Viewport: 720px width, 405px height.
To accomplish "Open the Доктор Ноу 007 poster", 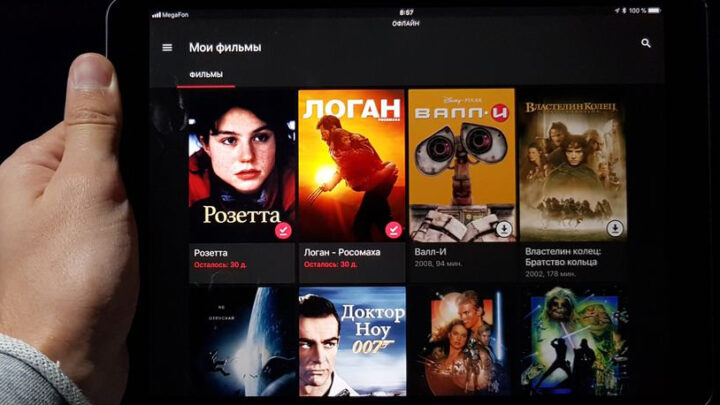I will [x=352, y=341].
